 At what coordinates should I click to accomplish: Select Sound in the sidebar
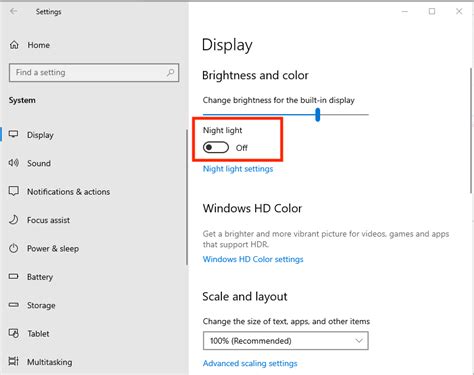(39, 163)
